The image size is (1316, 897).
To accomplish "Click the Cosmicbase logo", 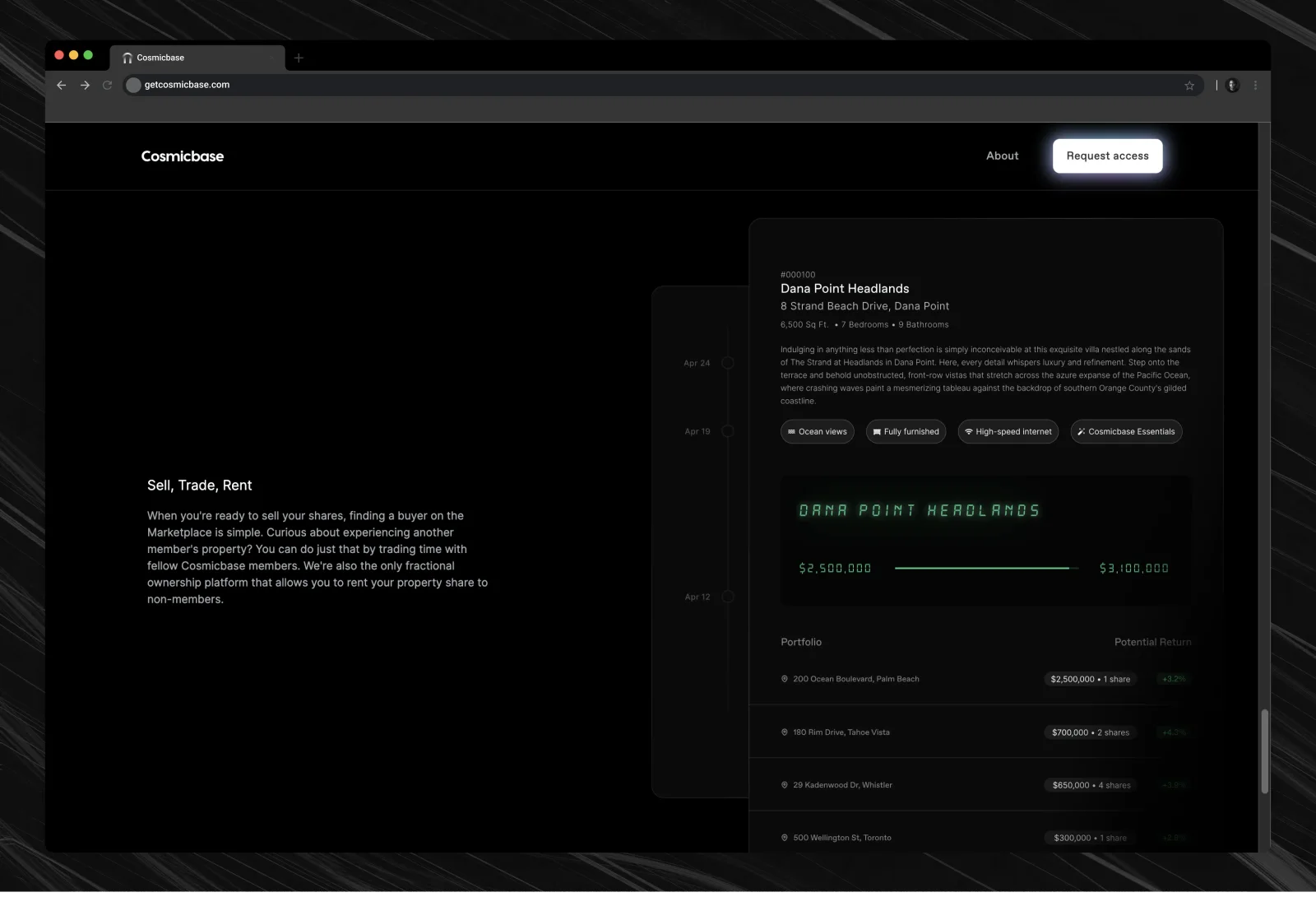I will [183, 156].
